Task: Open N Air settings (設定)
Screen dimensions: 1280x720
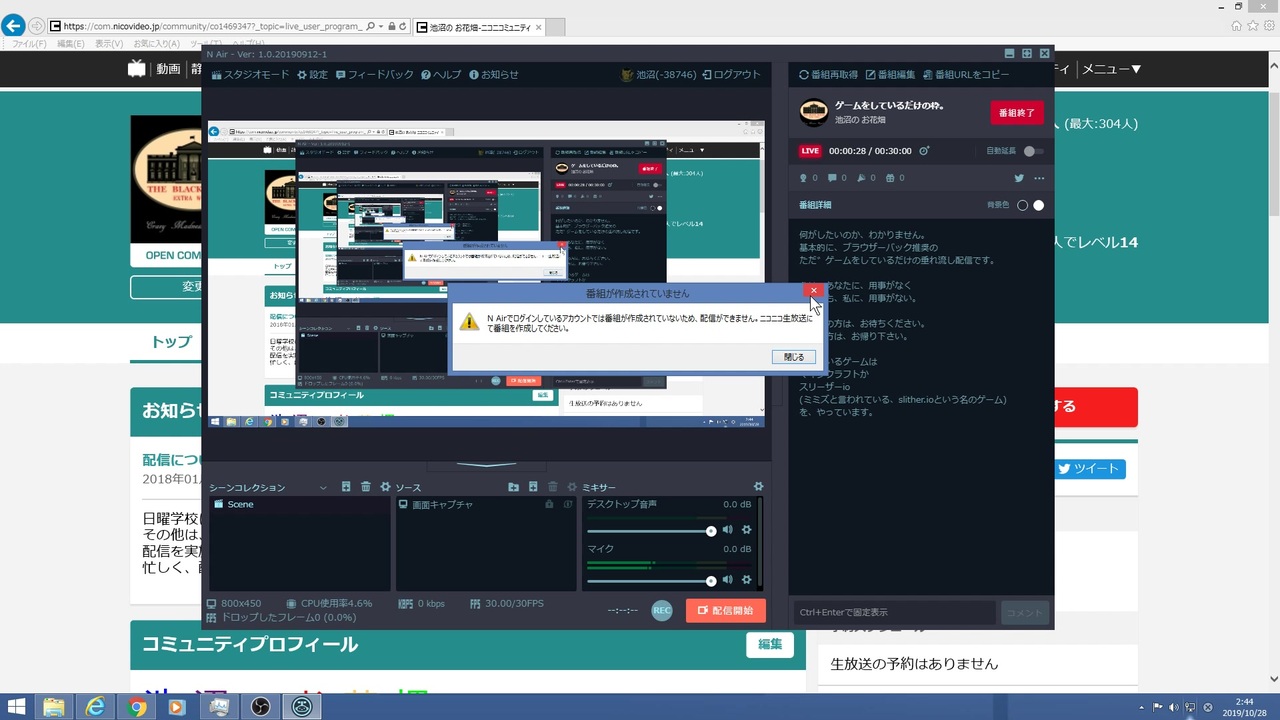Action: [x=312, y=74]
